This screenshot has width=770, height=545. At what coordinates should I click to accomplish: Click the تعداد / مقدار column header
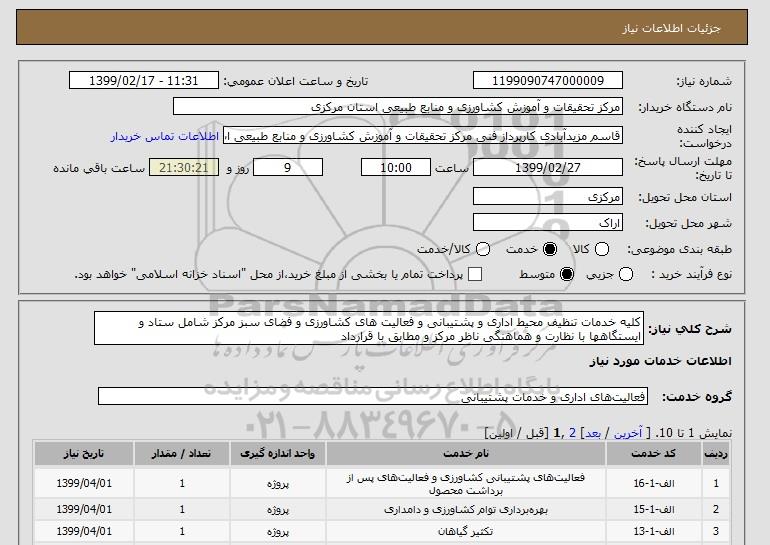(182, 454)
